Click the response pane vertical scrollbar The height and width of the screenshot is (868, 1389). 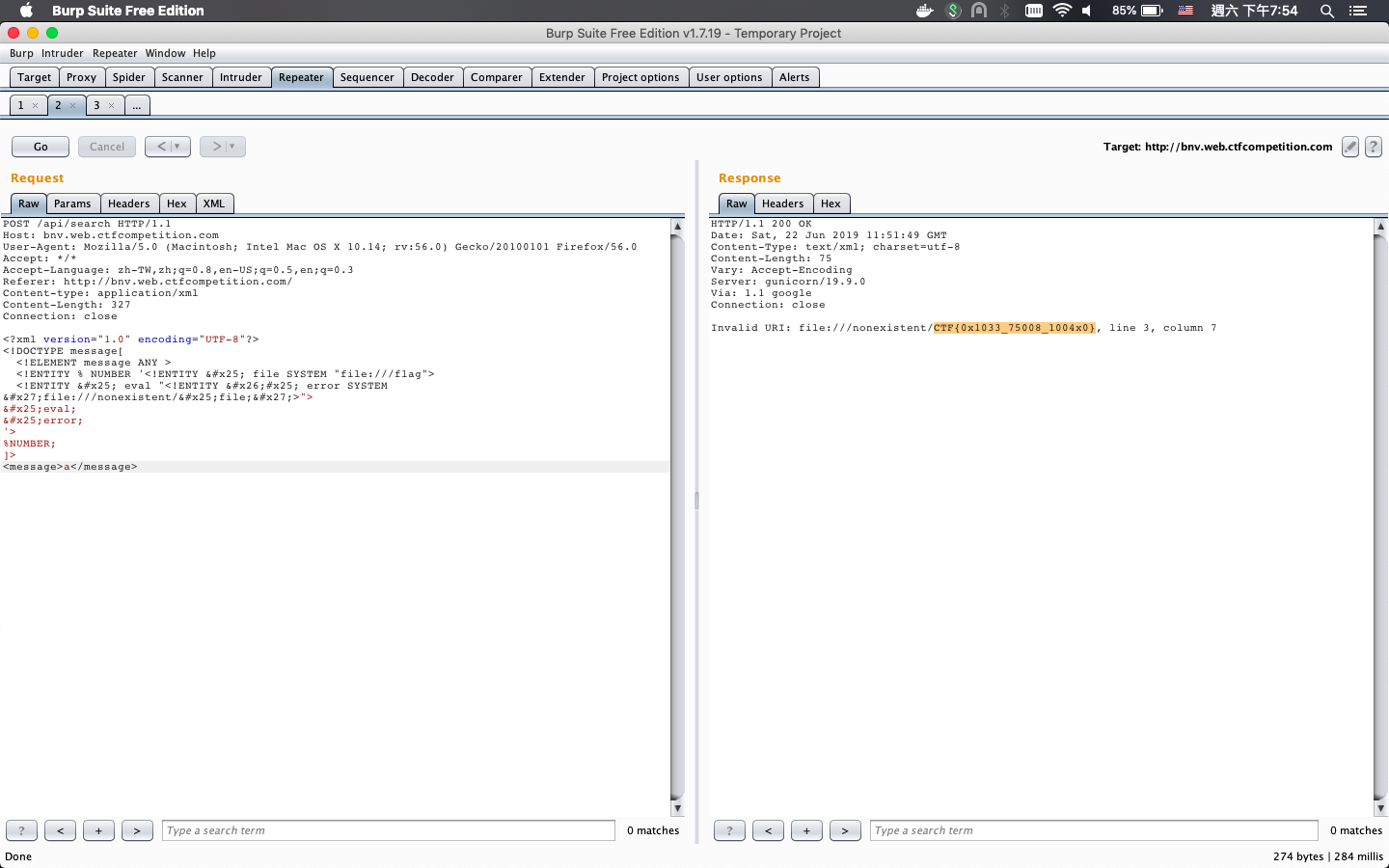pyautogui.click(x=1380, y=517)
